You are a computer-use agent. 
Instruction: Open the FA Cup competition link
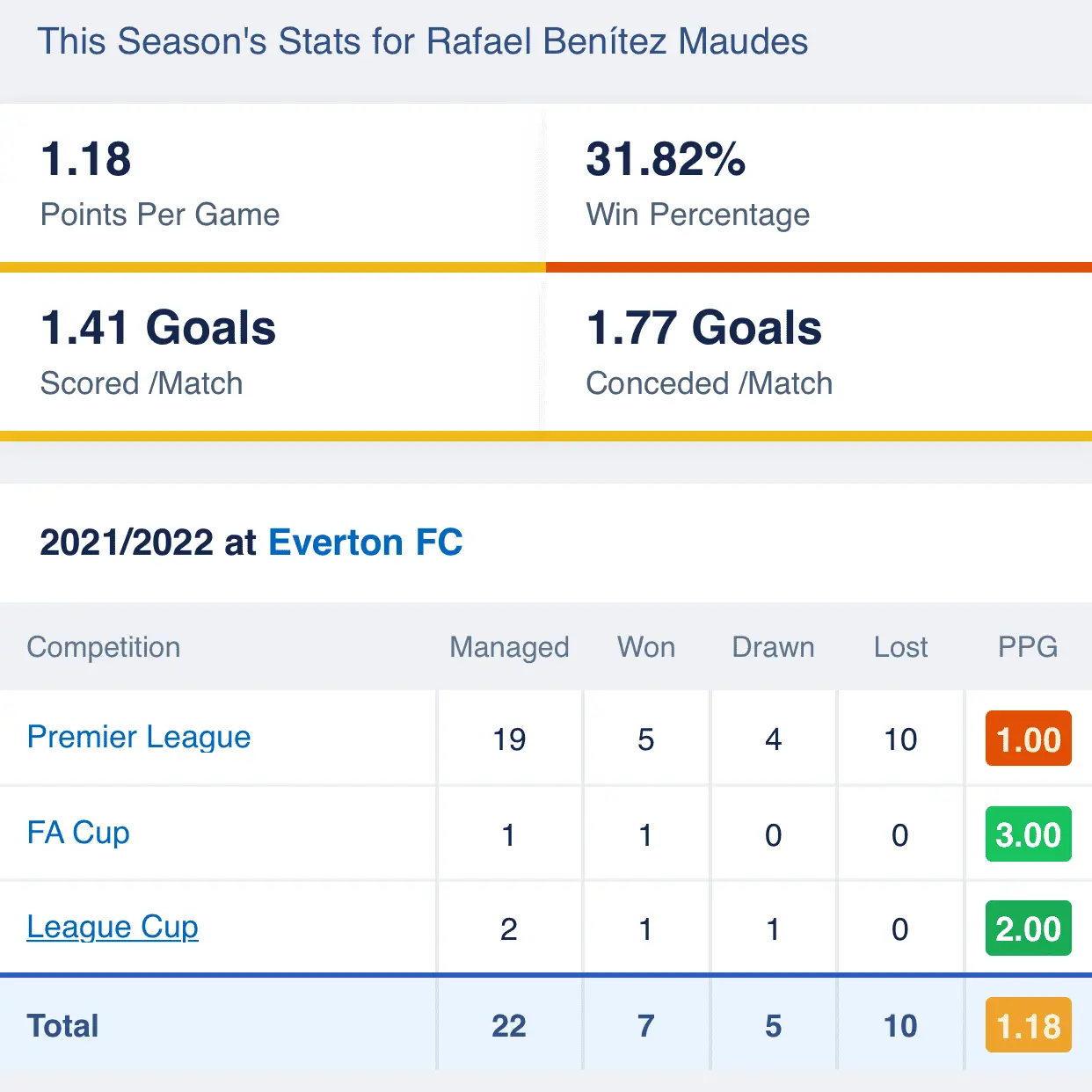coord(78,832)
